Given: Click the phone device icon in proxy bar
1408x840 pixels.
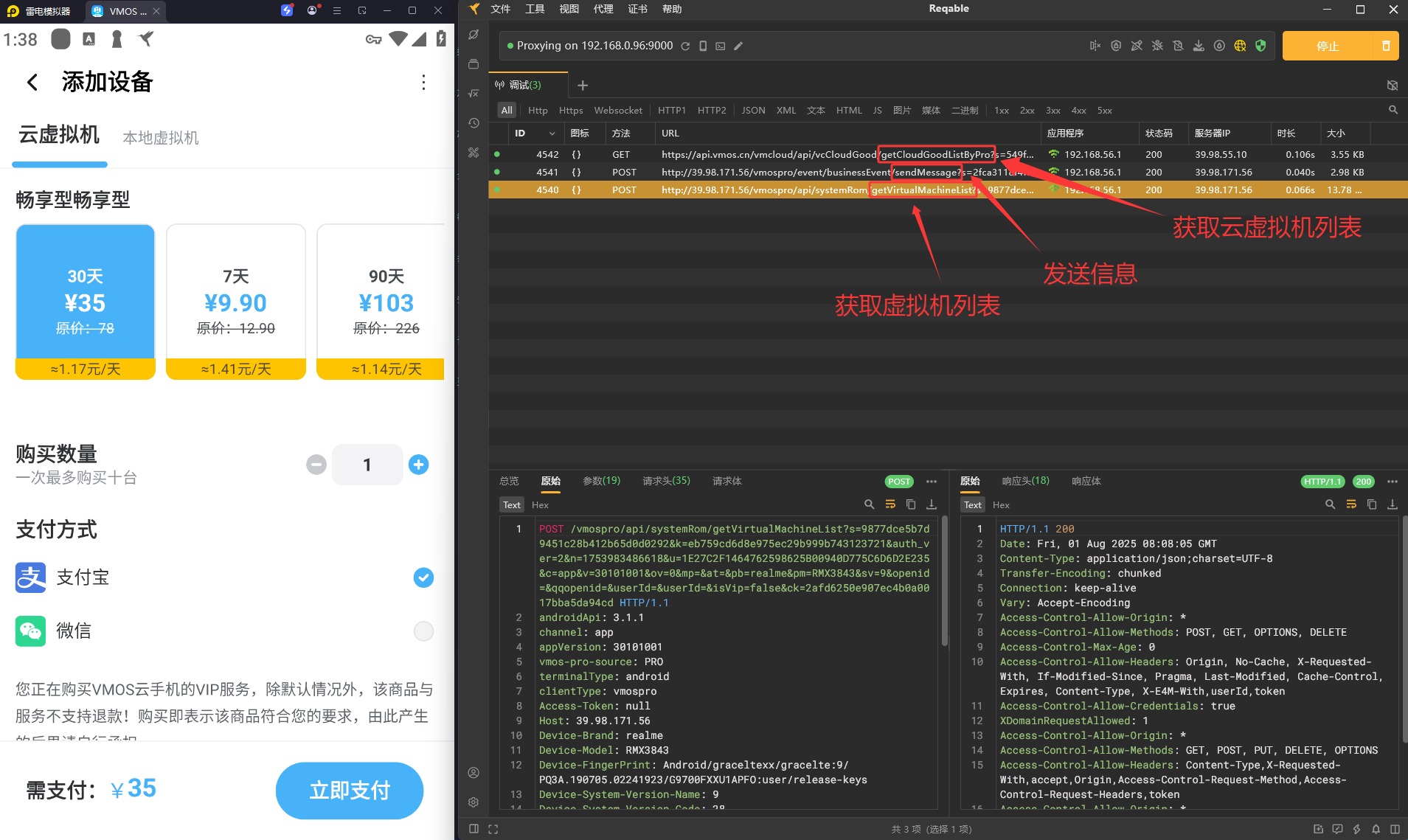Looking at the screenshot, I should pos(703,46).
